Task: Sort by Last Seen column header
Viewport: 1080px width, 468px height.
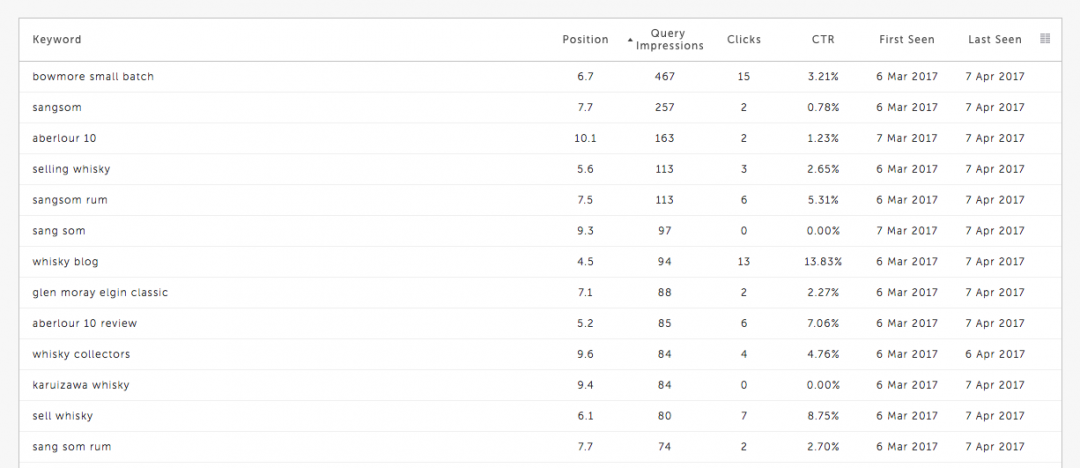Action: point(994,40)
